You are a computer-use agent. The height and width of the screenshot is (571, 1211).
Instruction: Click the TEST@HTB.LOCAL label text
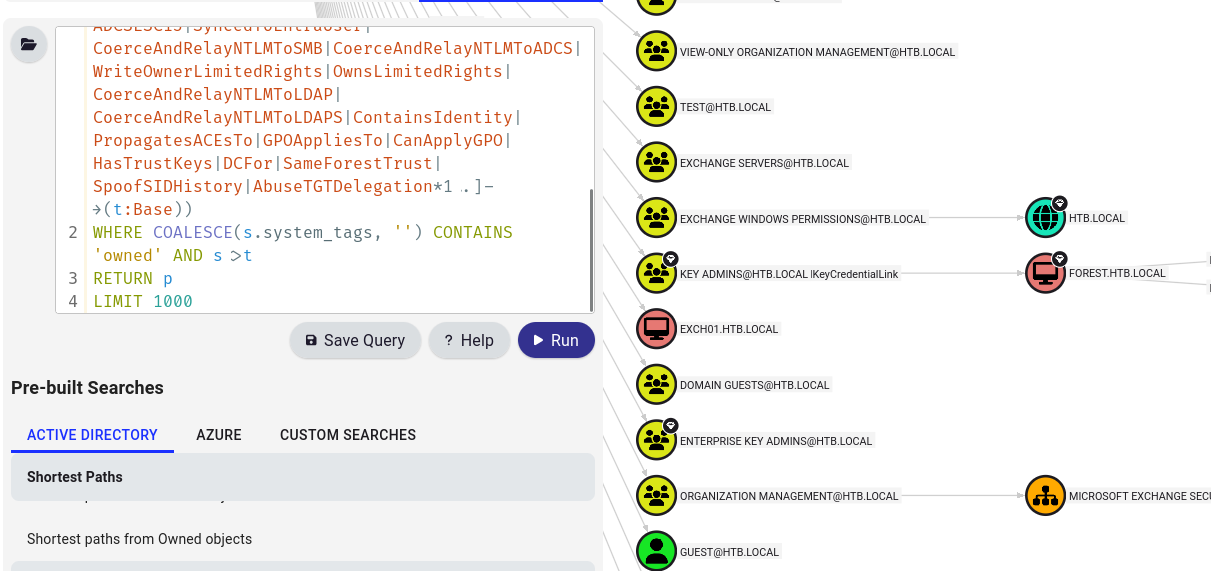[x=726, y=107]
